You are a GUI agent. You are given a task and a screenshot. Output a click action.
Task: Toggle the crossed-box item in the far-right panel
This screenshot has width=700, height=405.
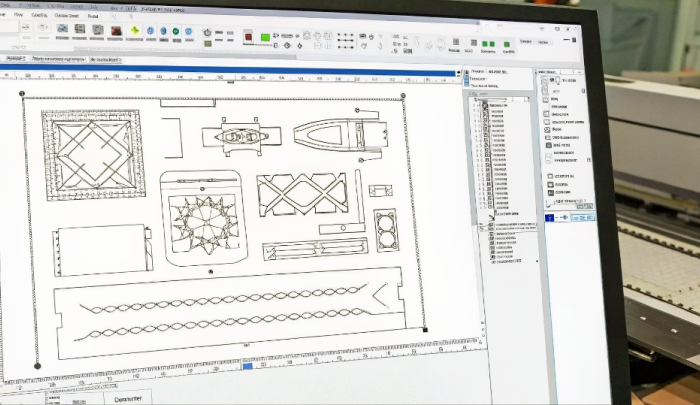(x=547, y=130)
